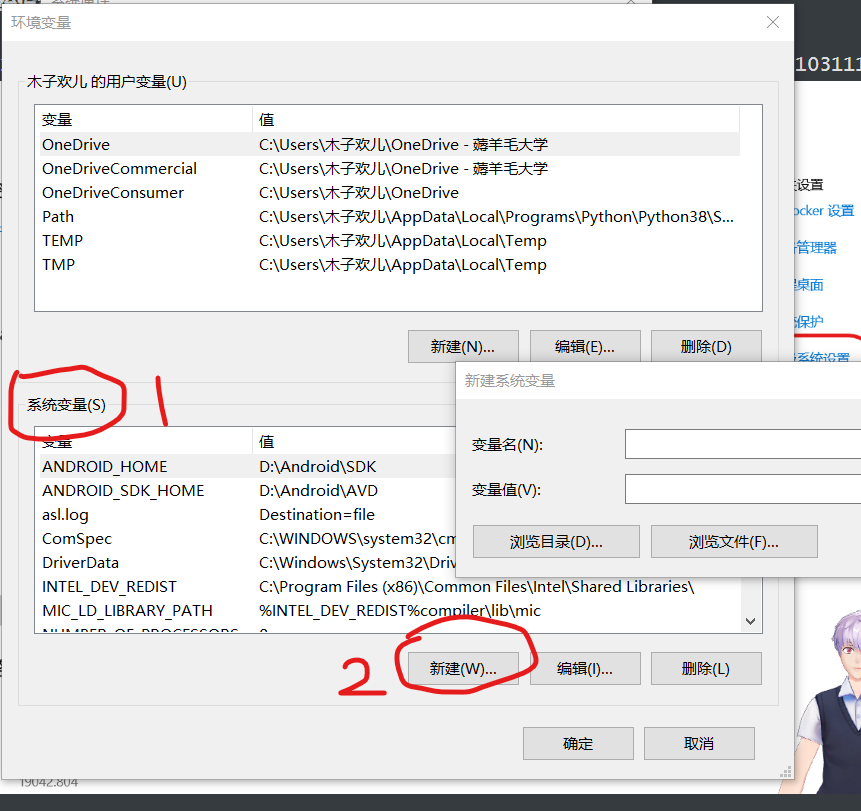Open the Docker 设置 link behind dialog
This screenshot has width=861, height=811.
tap(824, 211)
